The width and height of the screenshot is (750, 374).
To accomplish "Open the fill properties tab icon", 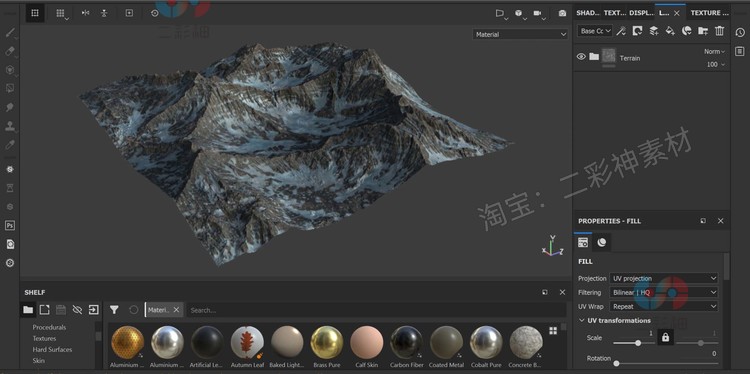I will (x=583, y=242).
